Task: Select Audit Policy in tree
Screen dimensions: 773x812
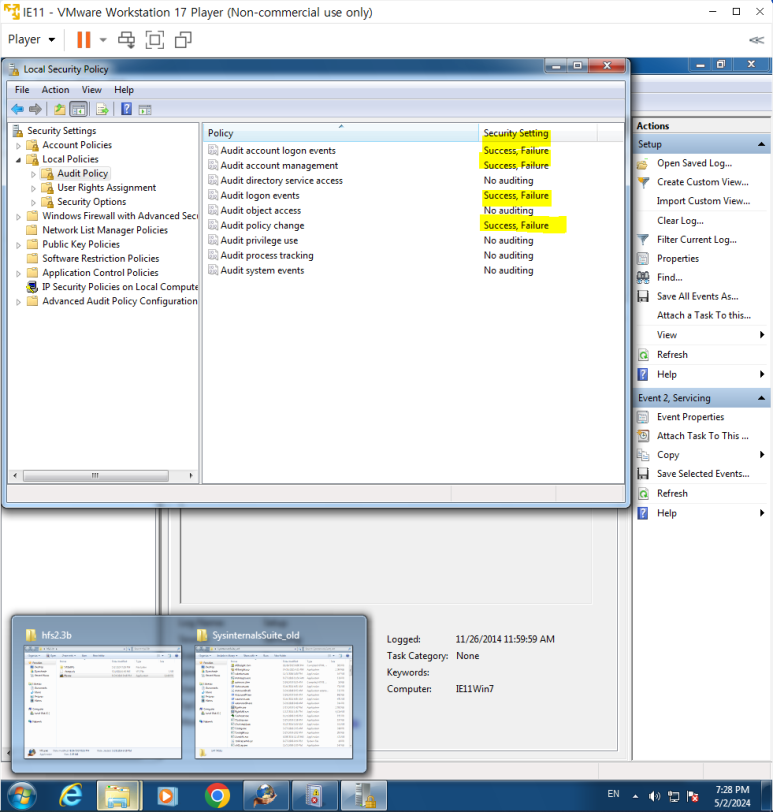Action: 82,173
